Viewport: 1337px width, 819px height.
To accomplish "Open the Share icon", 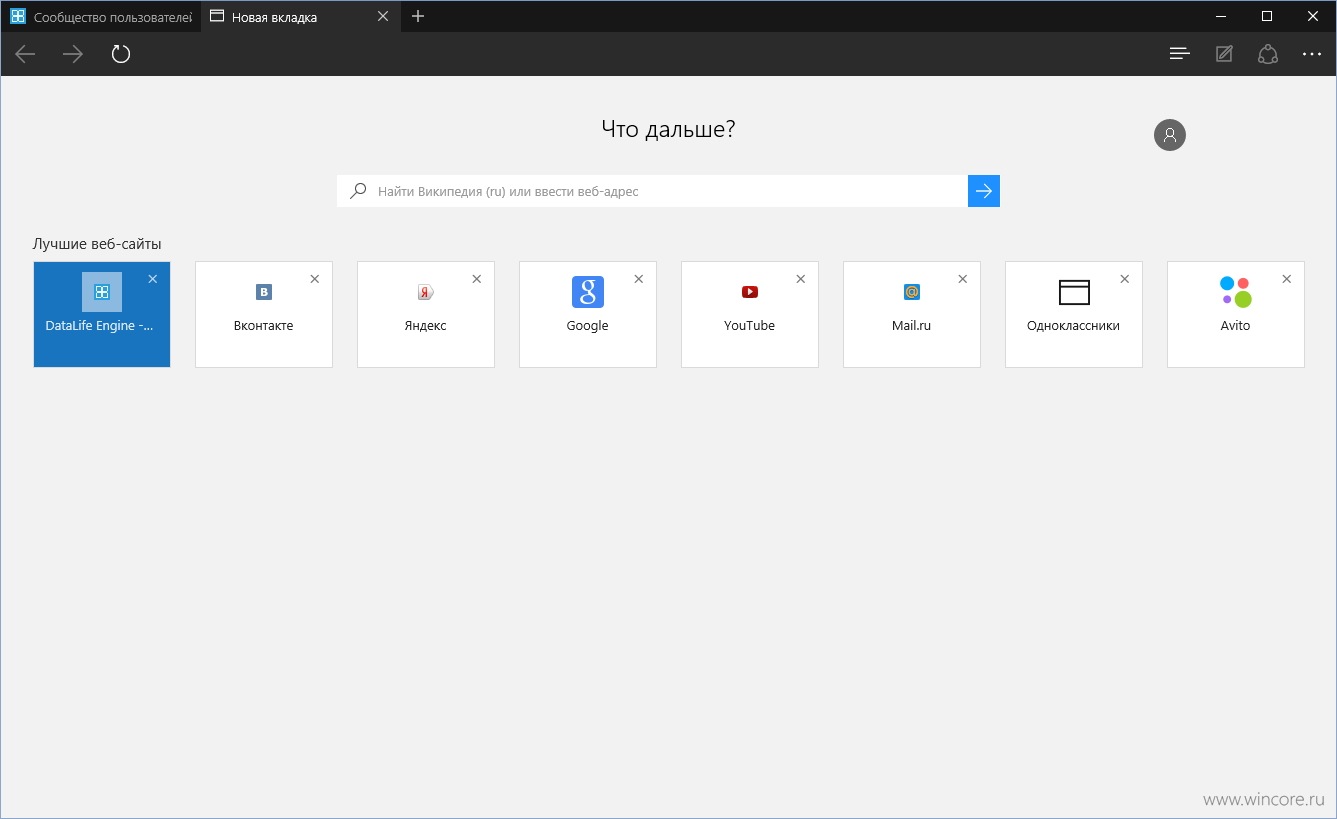I will point(1268,54).
